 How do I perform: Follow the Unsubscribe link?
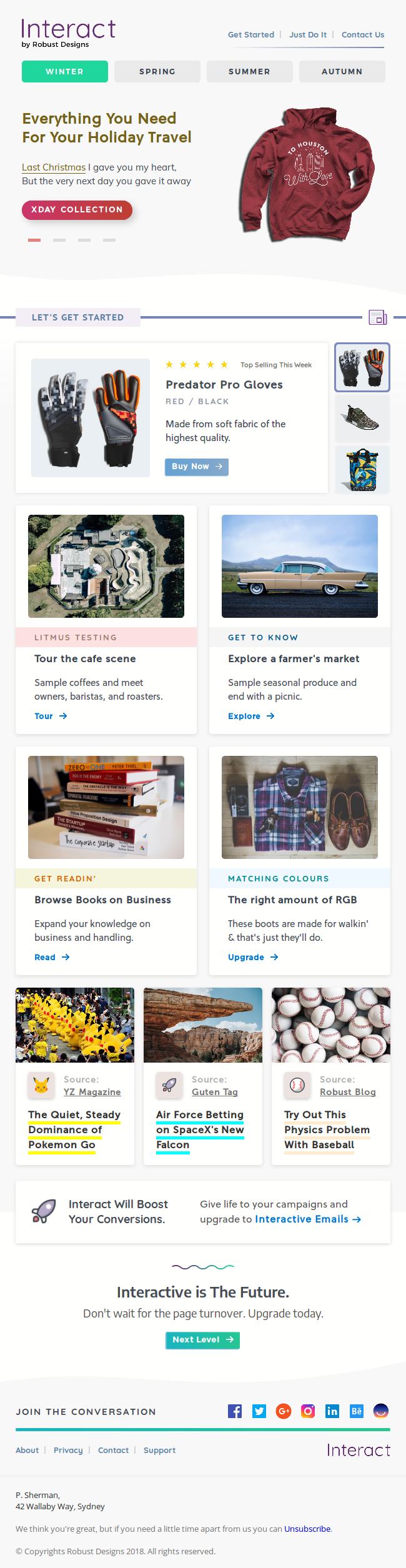click(307, 1529)
